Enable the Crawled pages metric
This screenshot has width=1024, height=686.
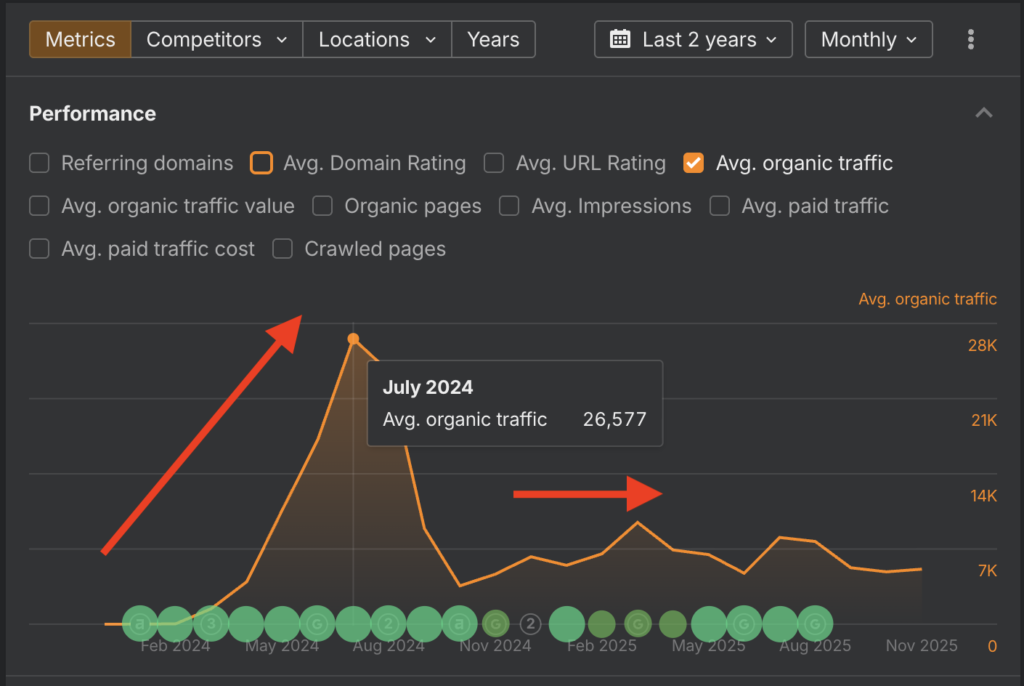coord(283,249)
